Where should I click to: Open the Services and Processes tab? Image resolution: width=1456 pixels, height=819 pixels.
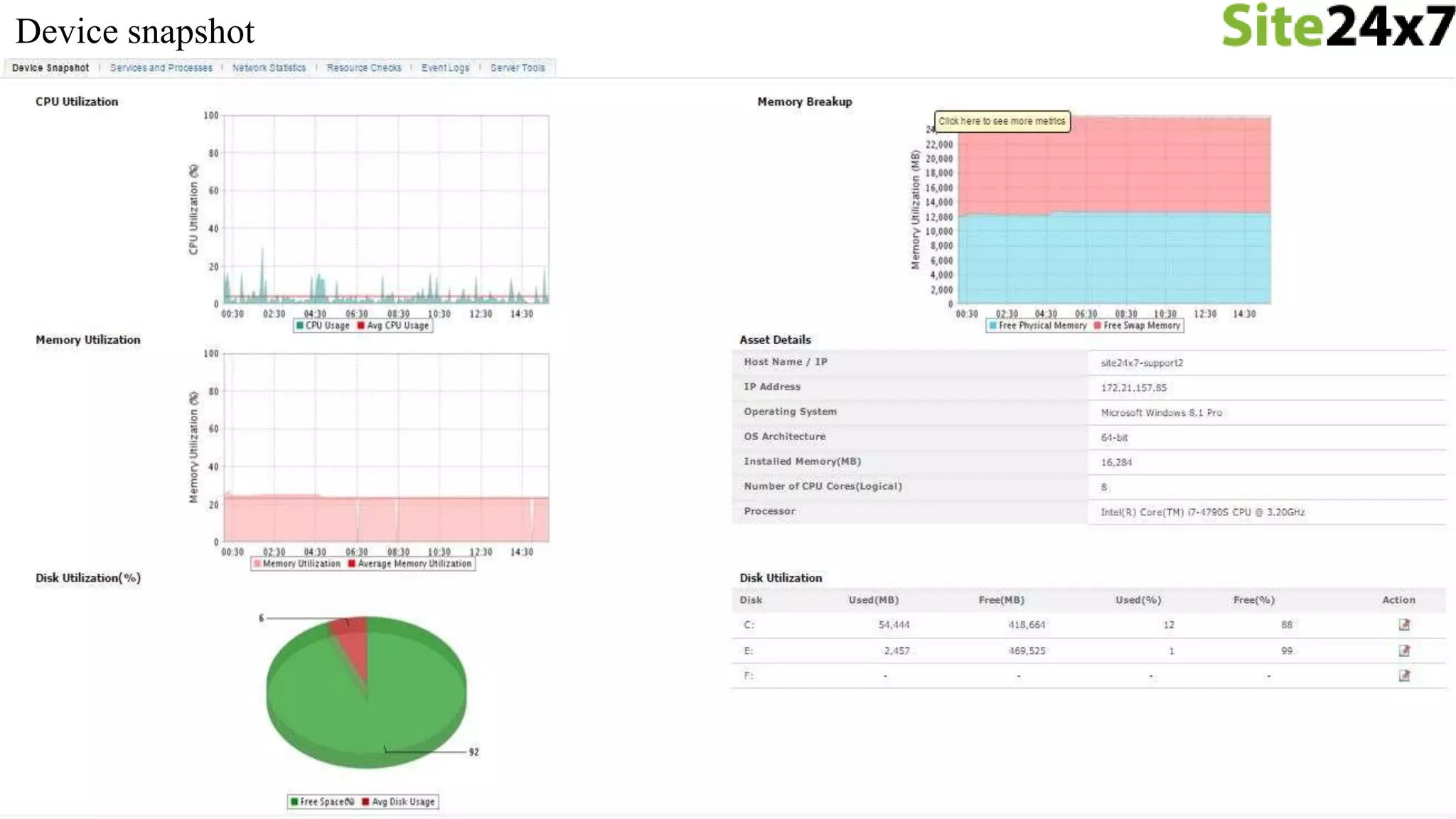coord(161,68)
